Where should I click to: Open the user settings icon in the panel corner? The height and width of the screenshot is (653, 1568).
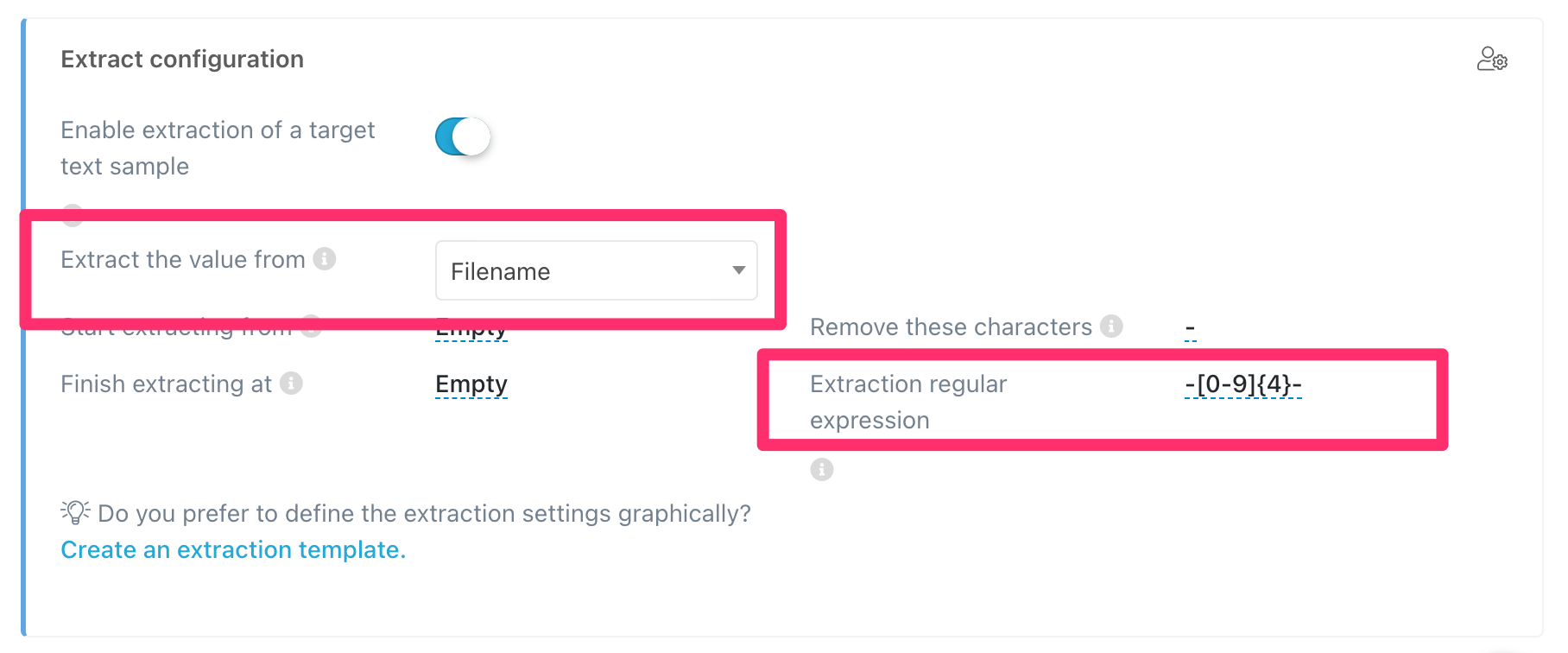click(x=1491, y=60)
